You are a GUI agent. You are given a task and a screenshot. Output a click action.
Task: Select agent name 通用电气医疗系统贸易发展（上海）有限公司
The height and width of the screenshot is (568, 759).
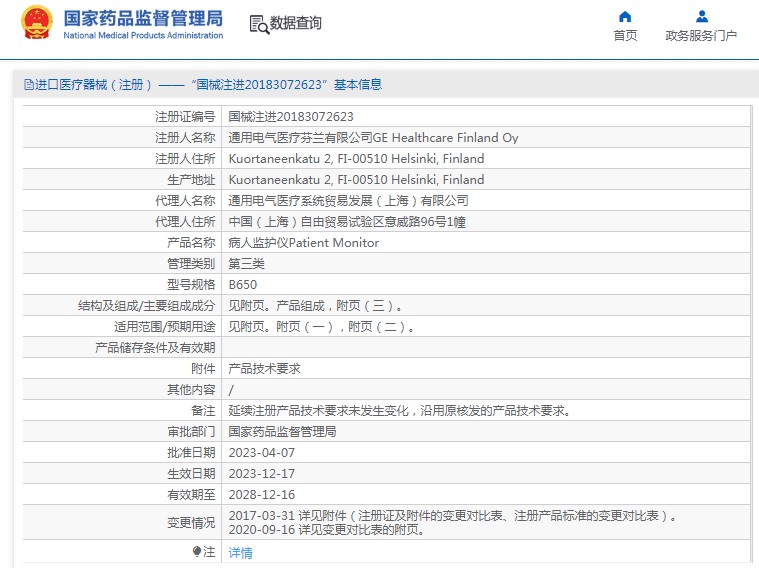(349, 200)
